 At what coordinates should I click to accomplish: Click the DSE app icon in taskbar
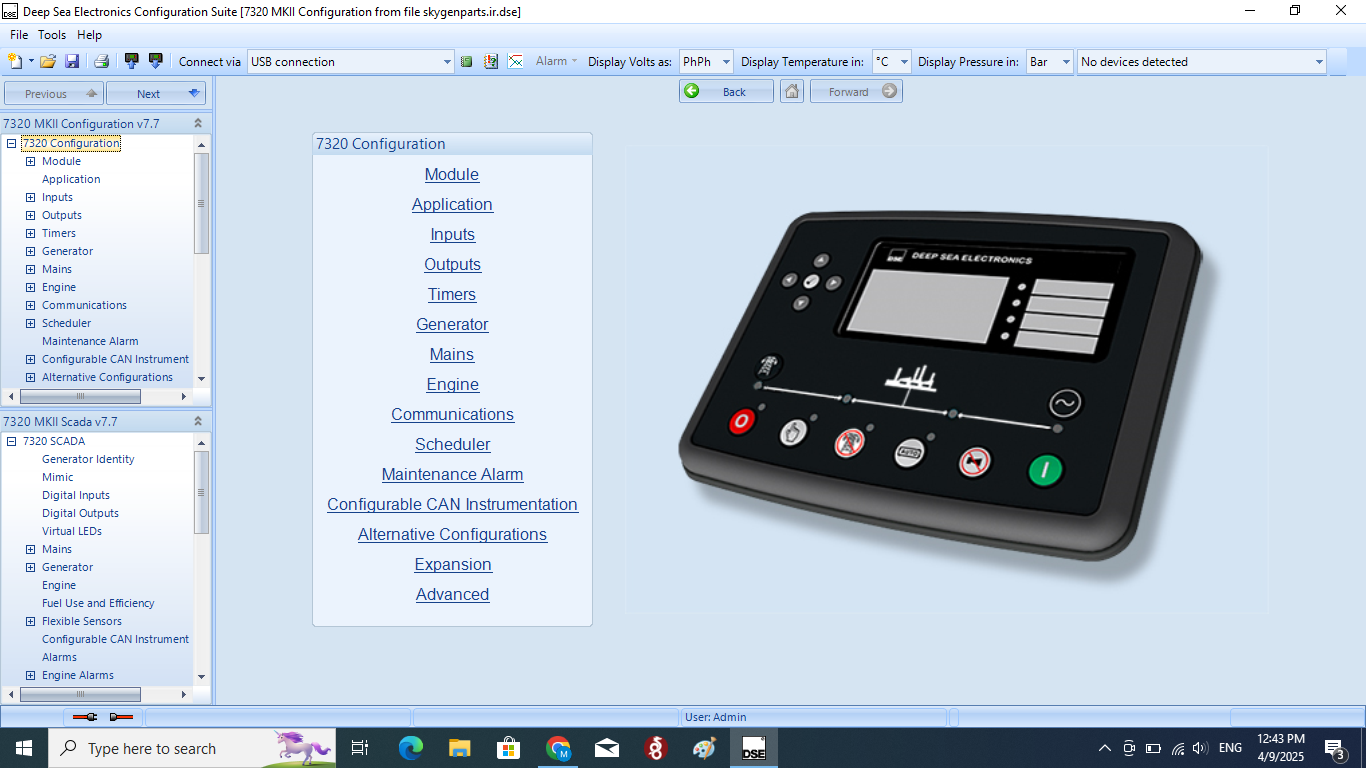753,748
